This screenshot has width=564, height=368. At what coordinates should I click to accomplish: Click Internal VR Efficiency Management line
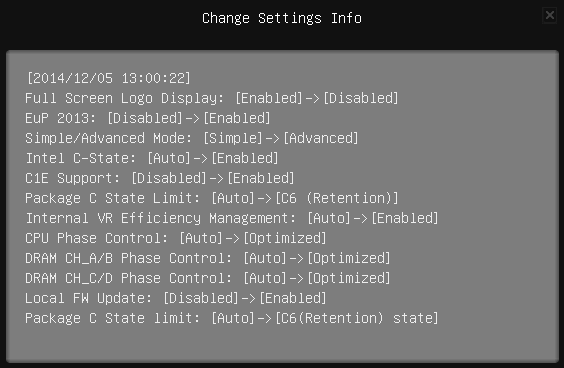click(232, 218)
